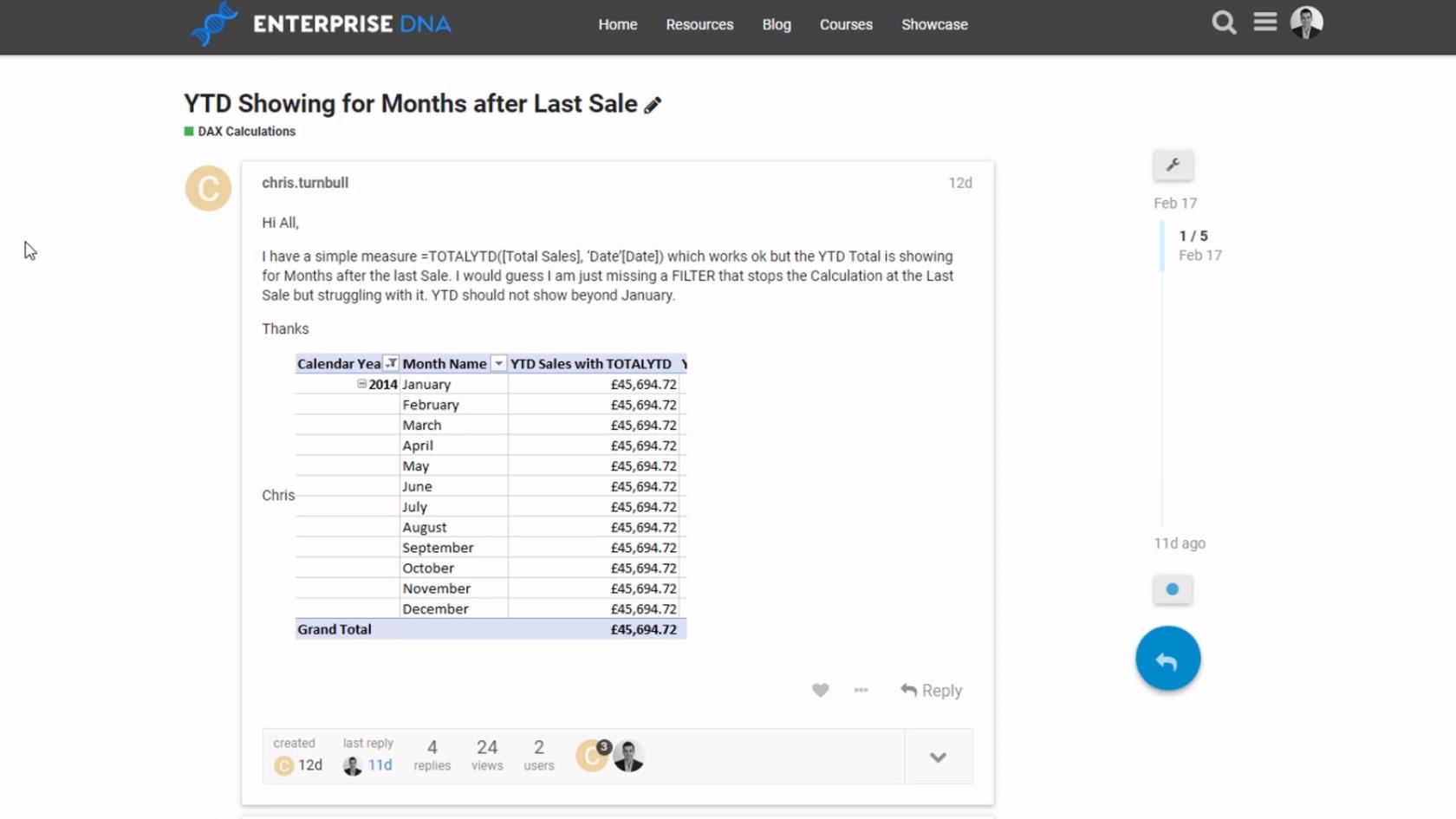Open the hamburger menu icon
Image resolution: width=1456 pixels, height=819 pixels.
click(x=1265, y=23)
